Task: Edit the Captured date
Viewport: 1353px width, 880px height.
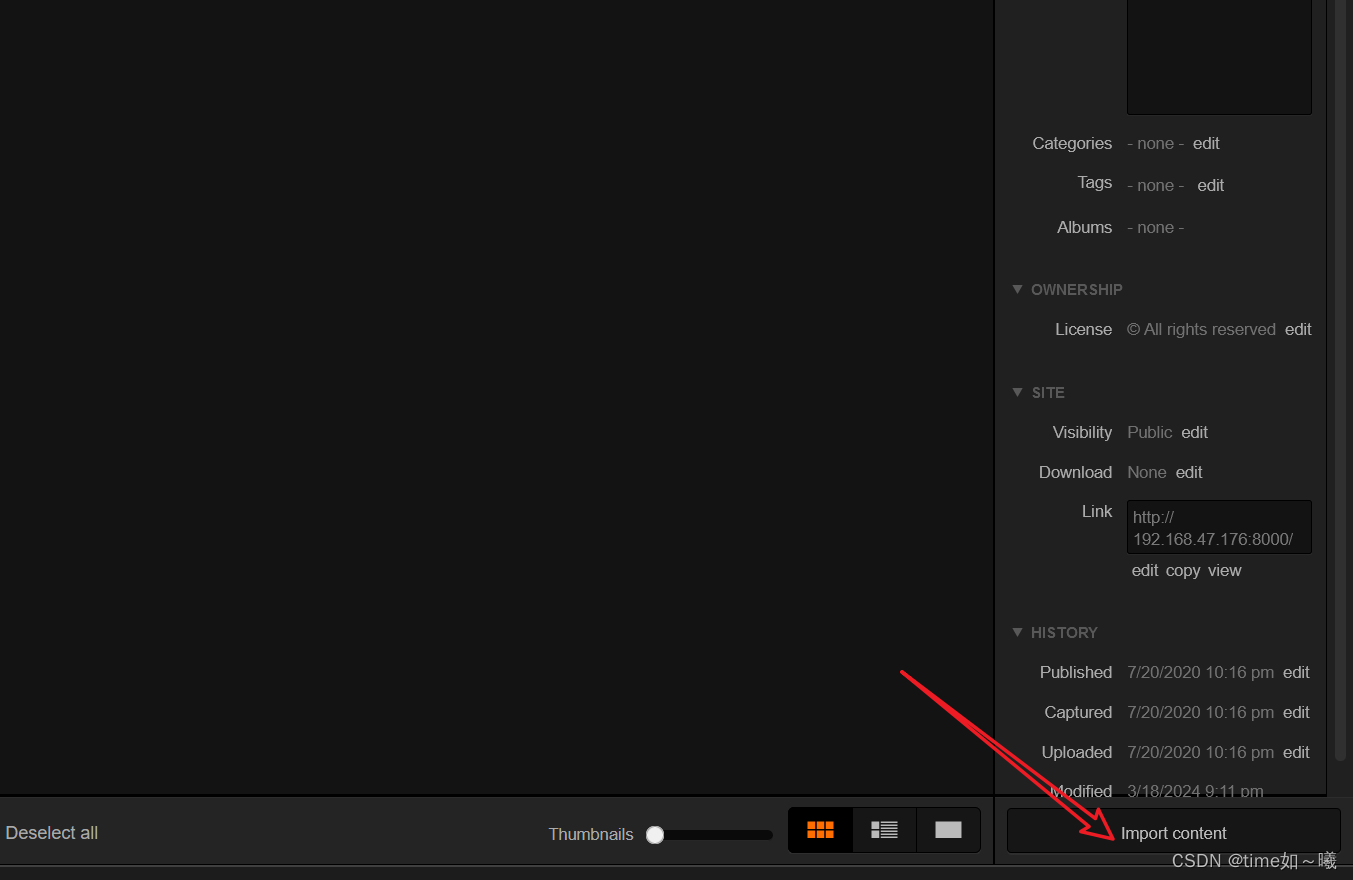Action: point(1296,712)
